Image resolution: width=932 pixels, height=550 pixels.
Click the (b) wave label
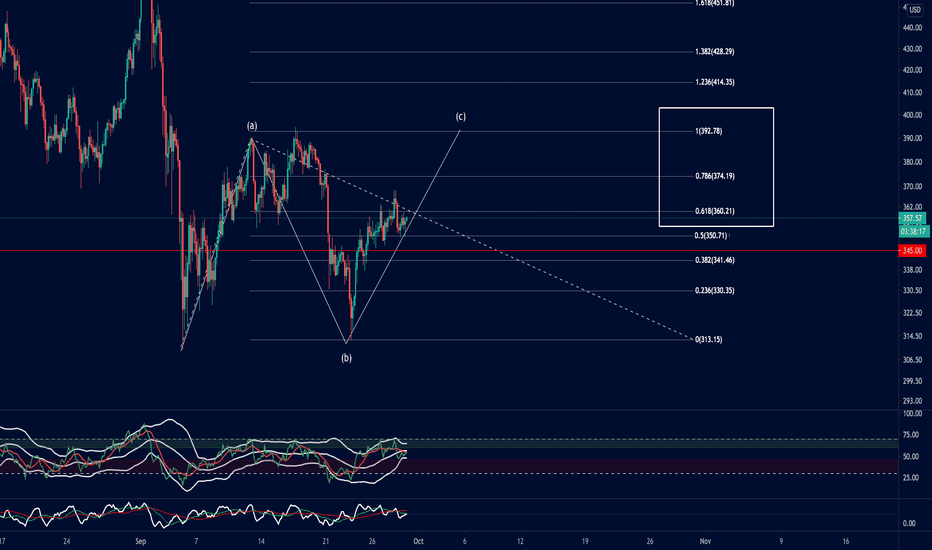click(347, 358)
